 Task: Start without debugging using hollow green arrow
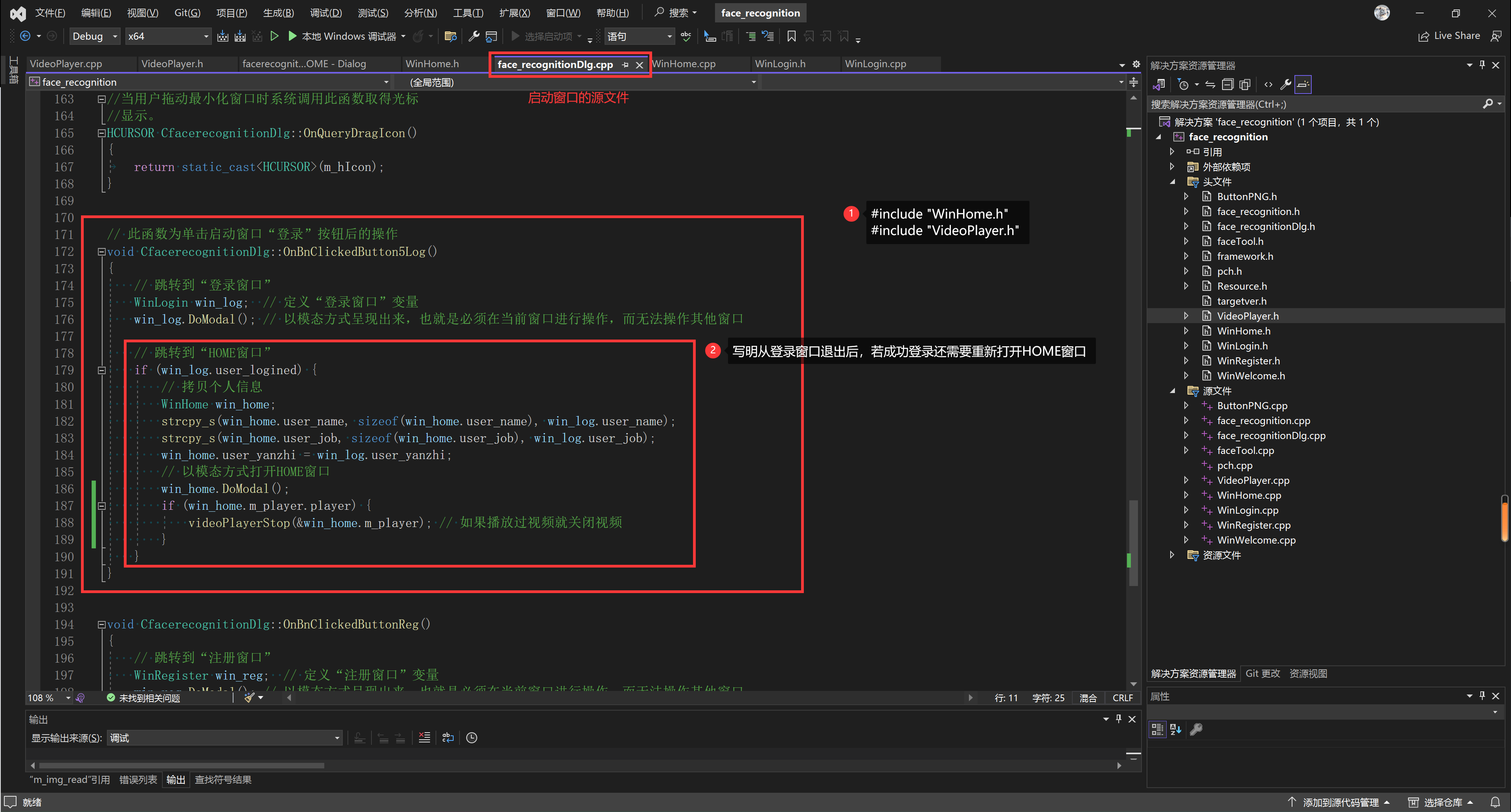(x=274, y=37)
